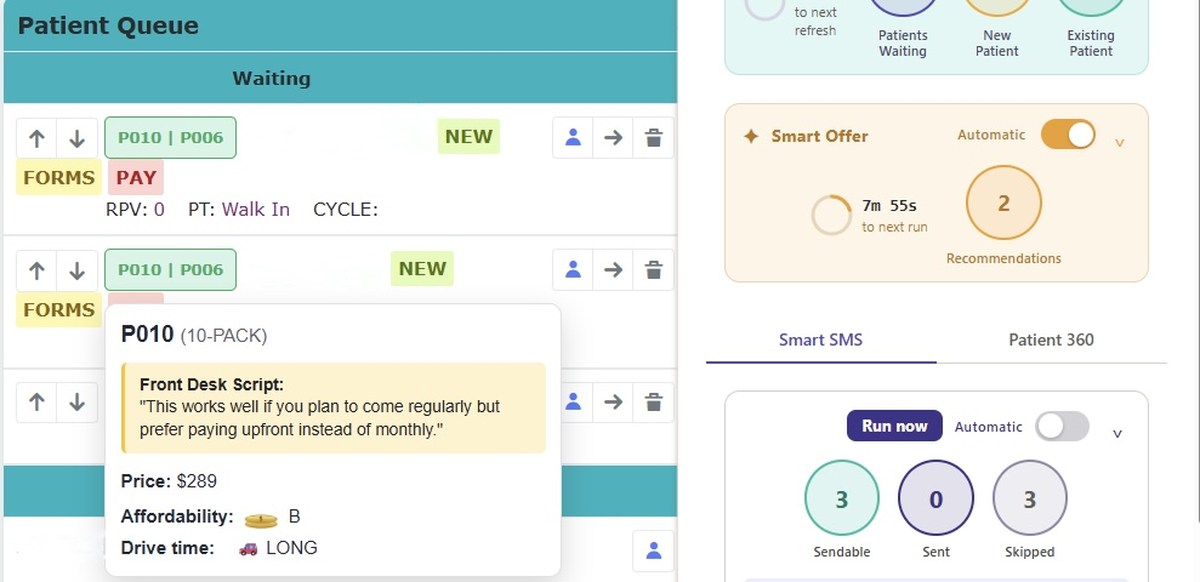
Task: Click New Patient label
Action: point(997,43)
